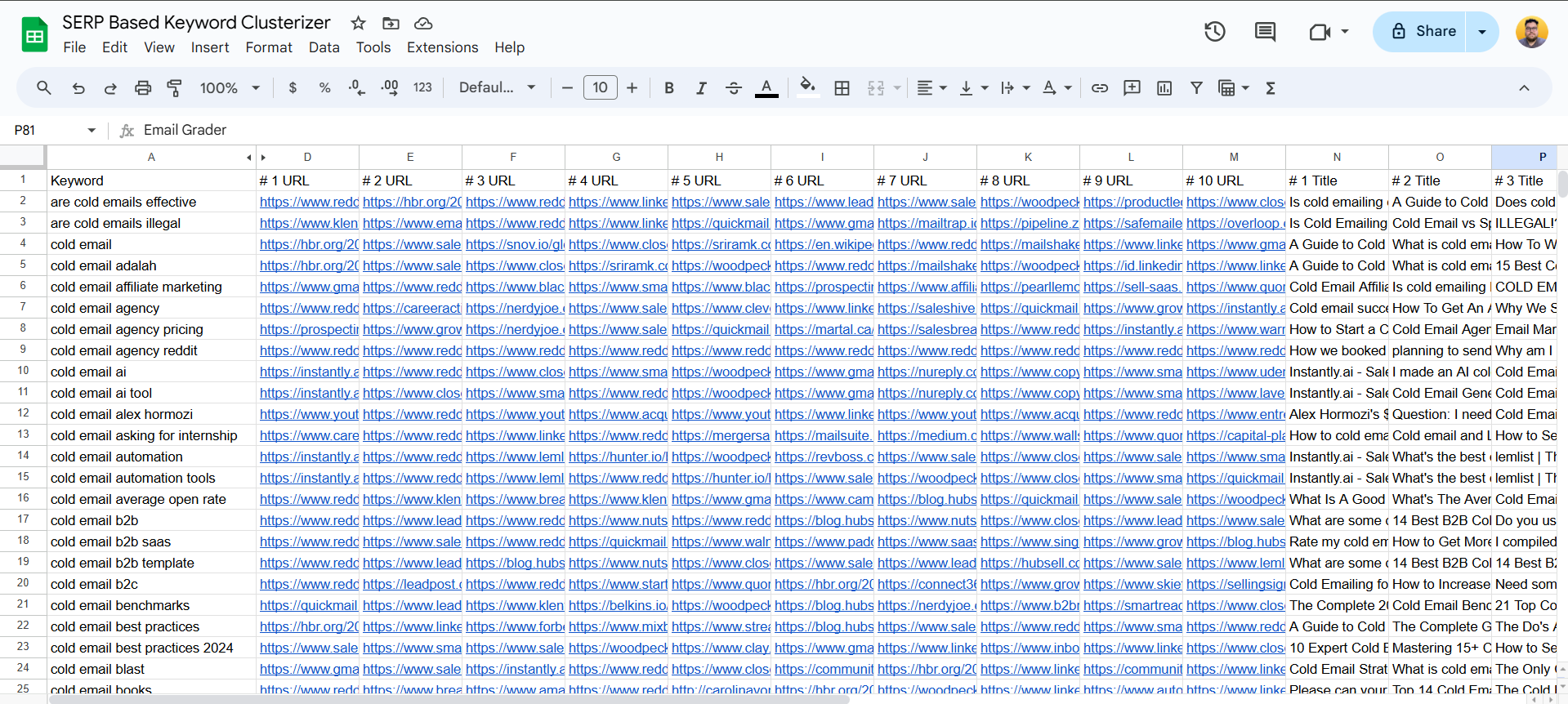Click the borders icon

(842, 88)
